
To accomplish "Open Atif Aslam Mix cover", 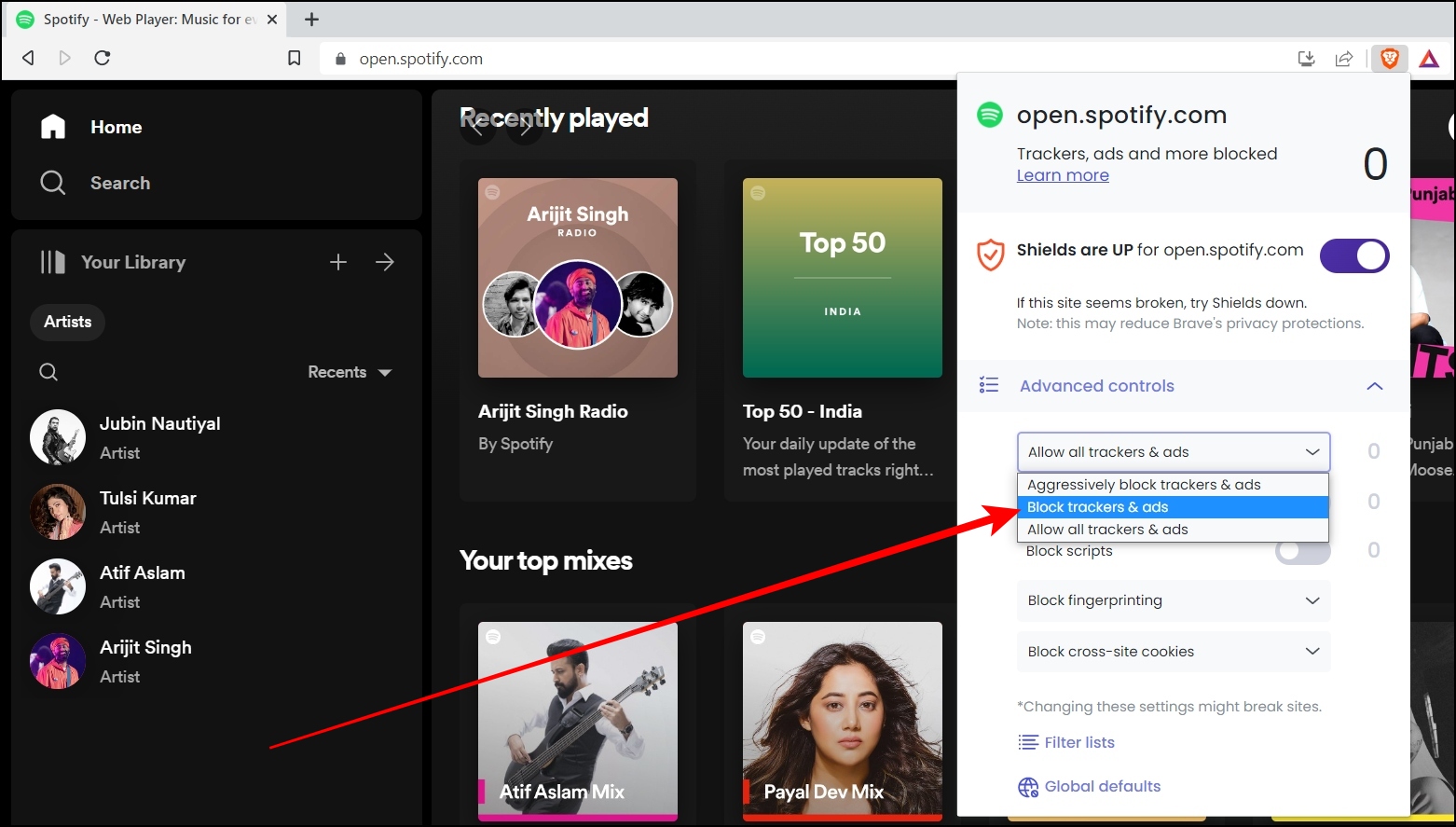I will [578, 722].
